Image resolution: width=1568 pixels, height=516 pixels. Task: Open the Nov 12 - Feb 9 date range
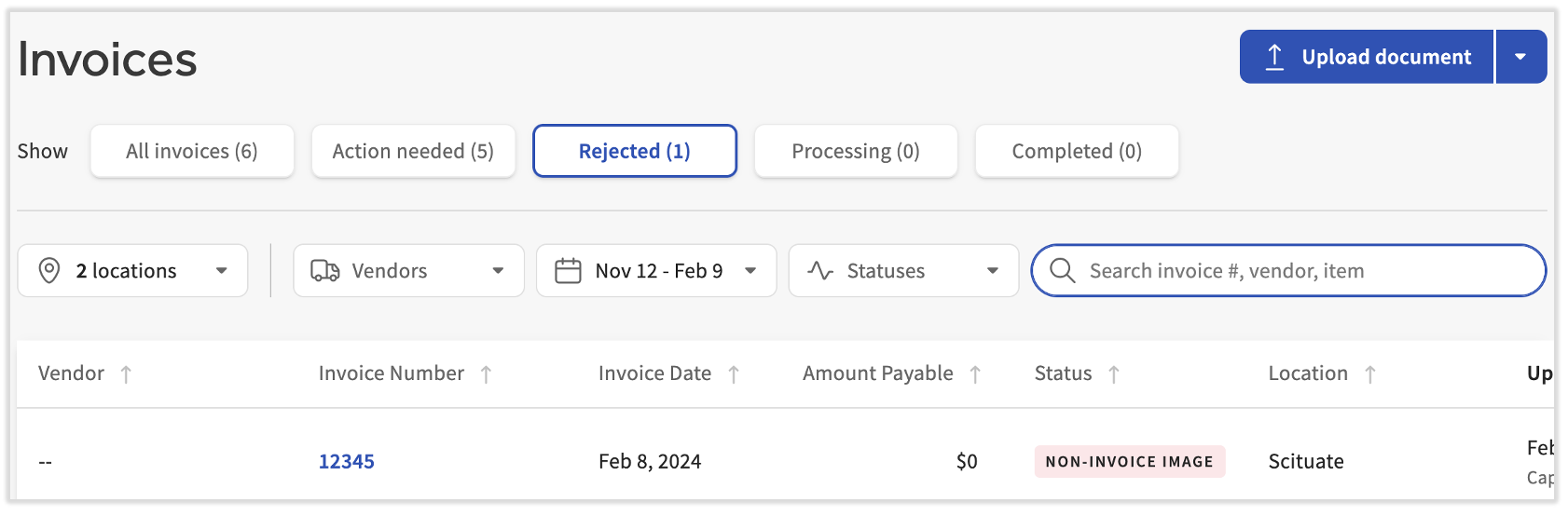coord(658,271)
